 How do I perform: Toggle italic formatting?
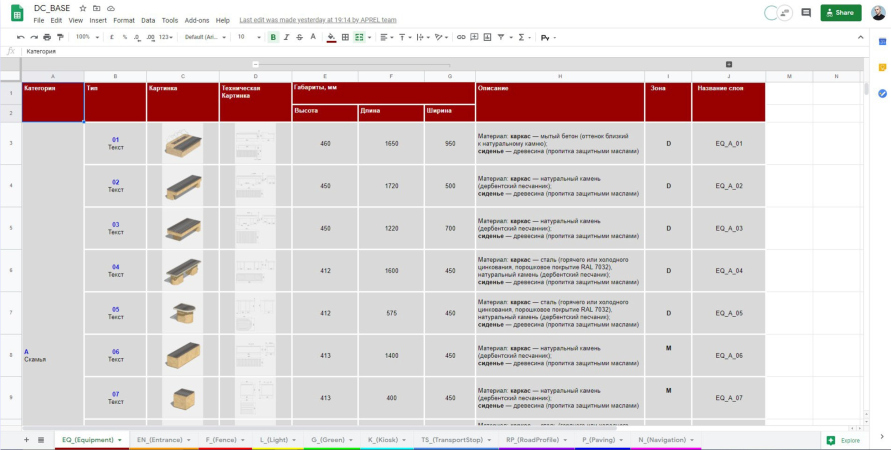click(286, 37)
